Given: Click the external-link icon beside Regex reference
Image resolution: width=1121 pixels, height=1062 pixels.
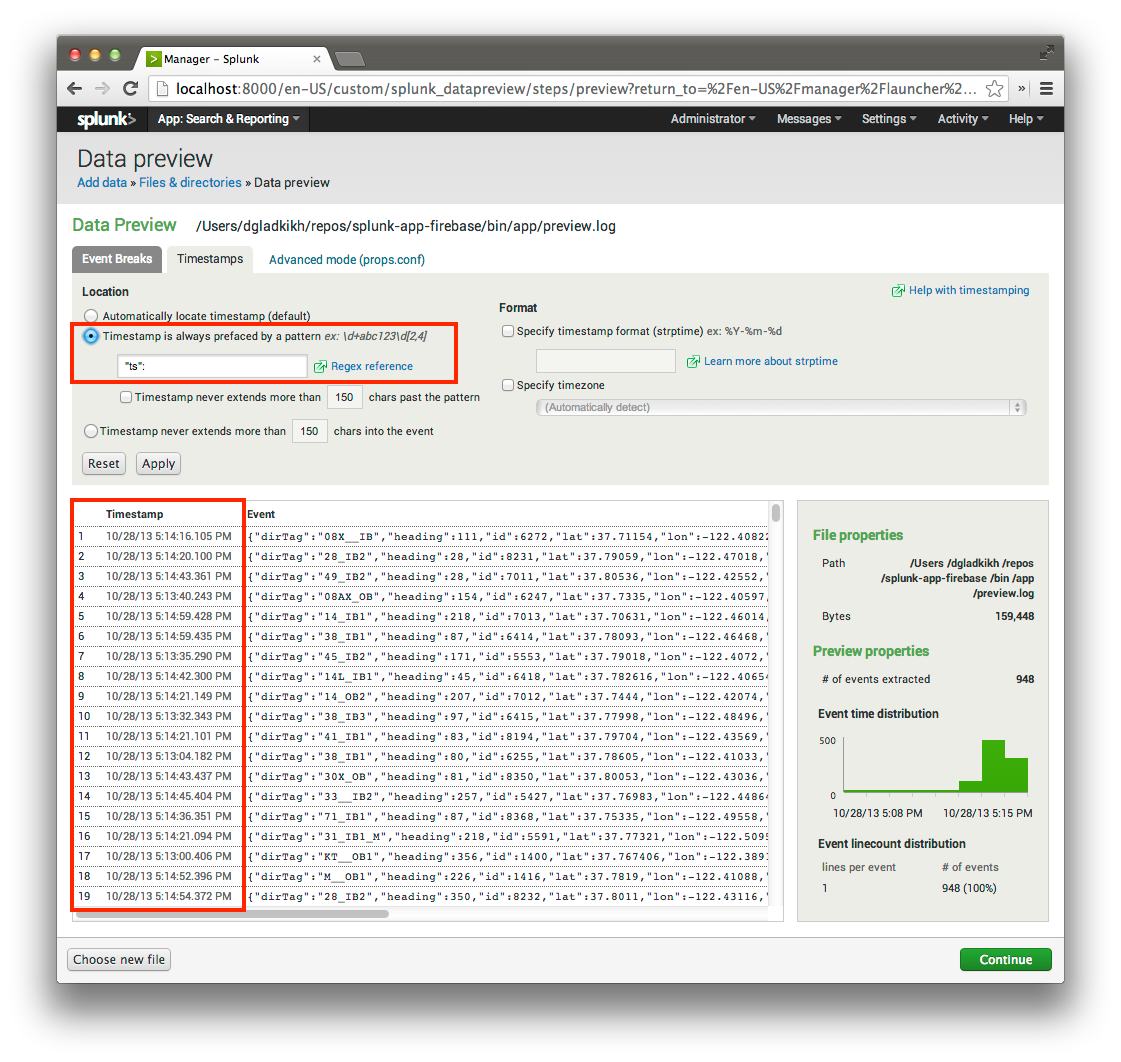Looking at the screenshot, I should tap(320, 366).
